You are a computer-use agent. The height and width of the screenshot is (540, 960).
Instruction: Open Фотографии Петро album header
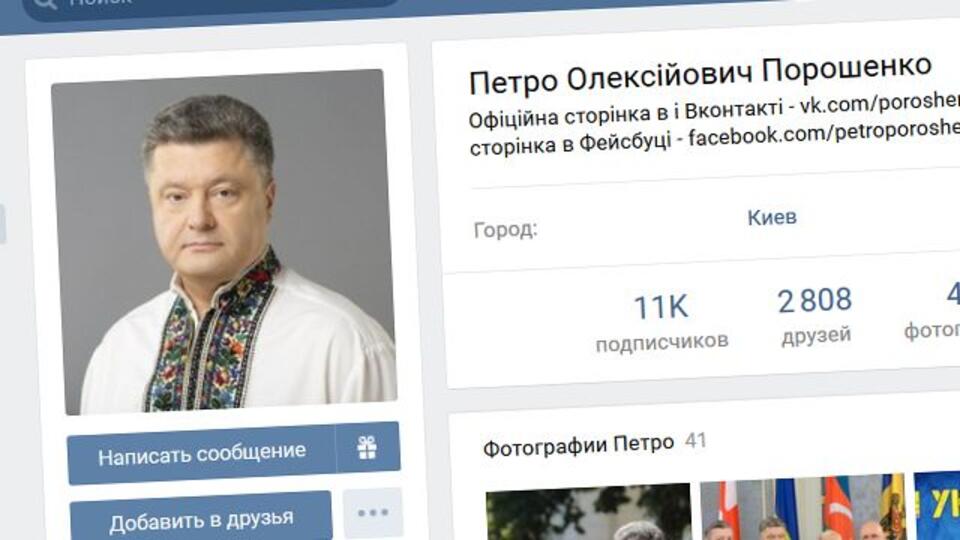(x=578, y=445)
